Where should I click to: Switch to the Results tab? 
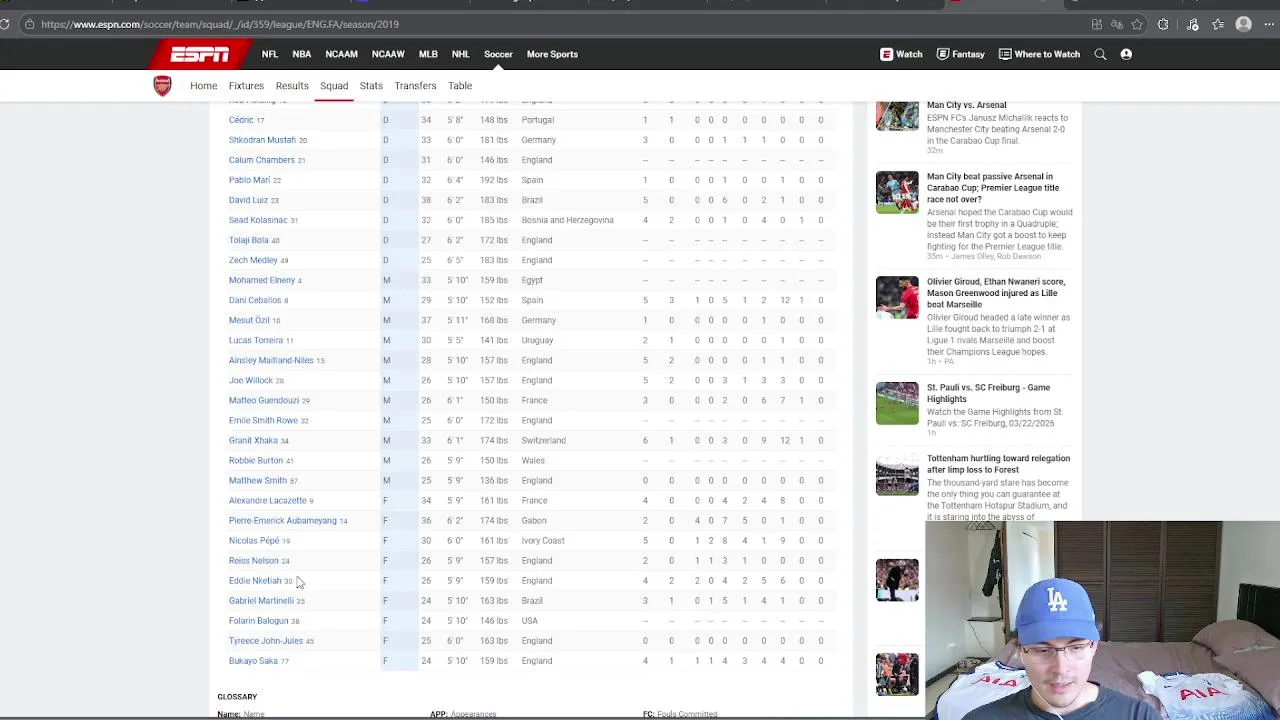(x=292, y=86)
